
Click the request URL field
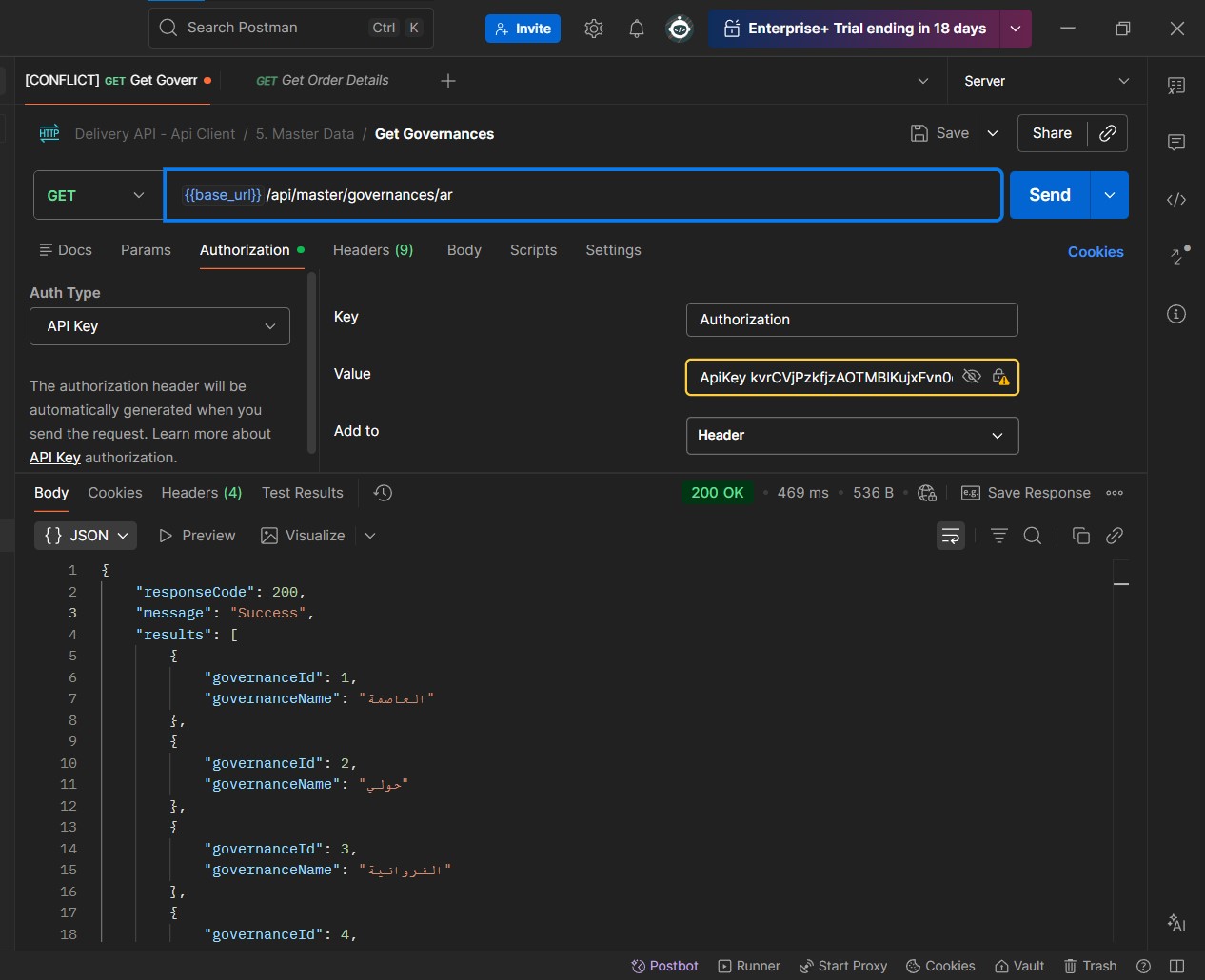click(583, 195)
